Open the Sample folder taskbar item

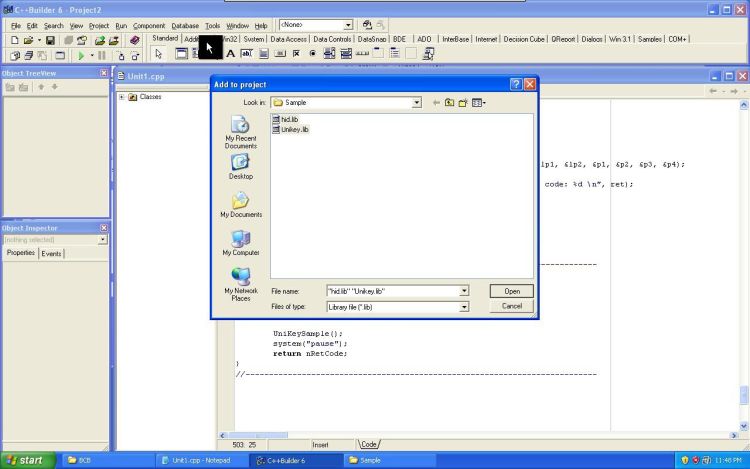click(x=390, y=460)
